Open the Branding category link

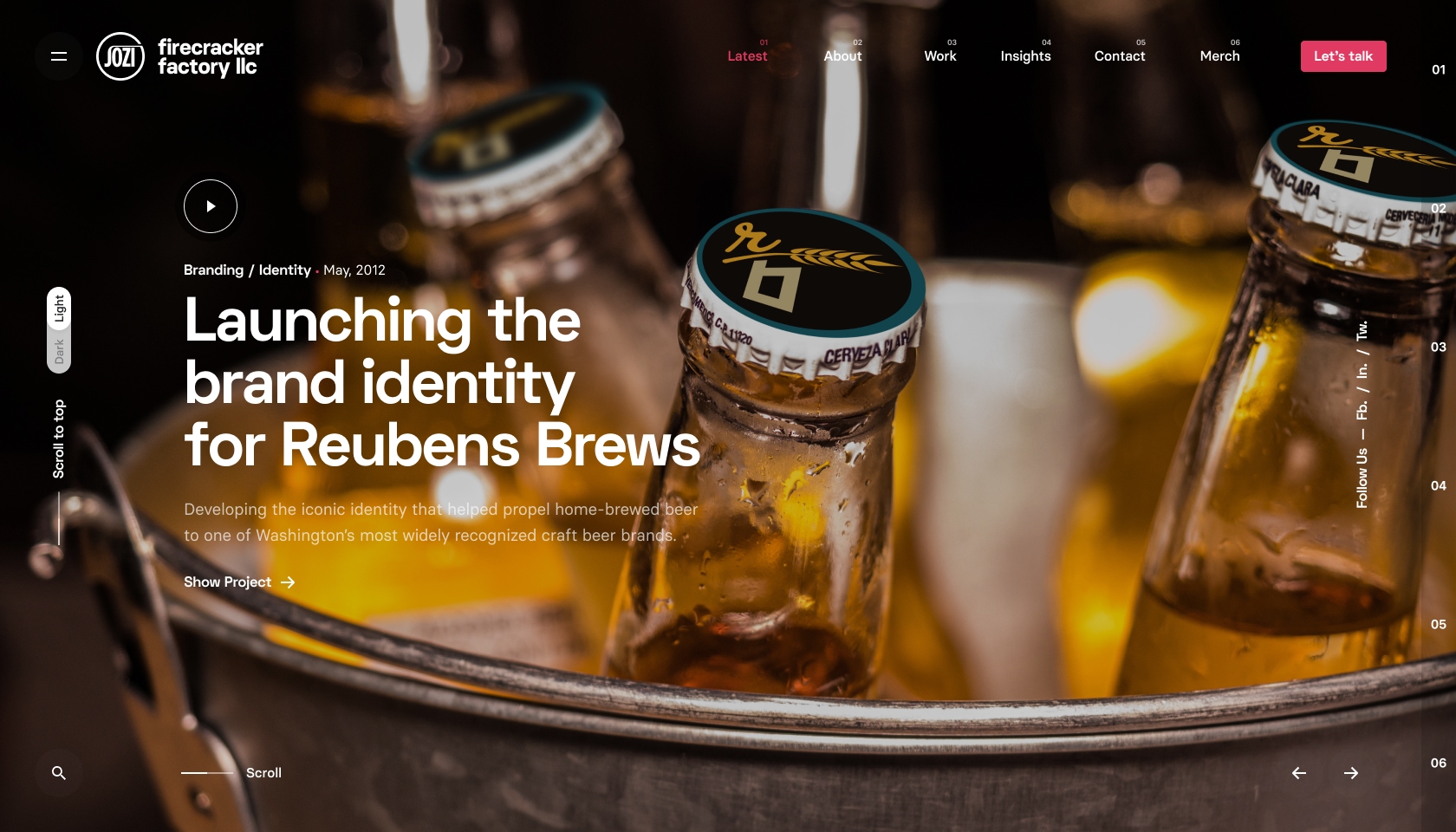click(x=213, y=270)
